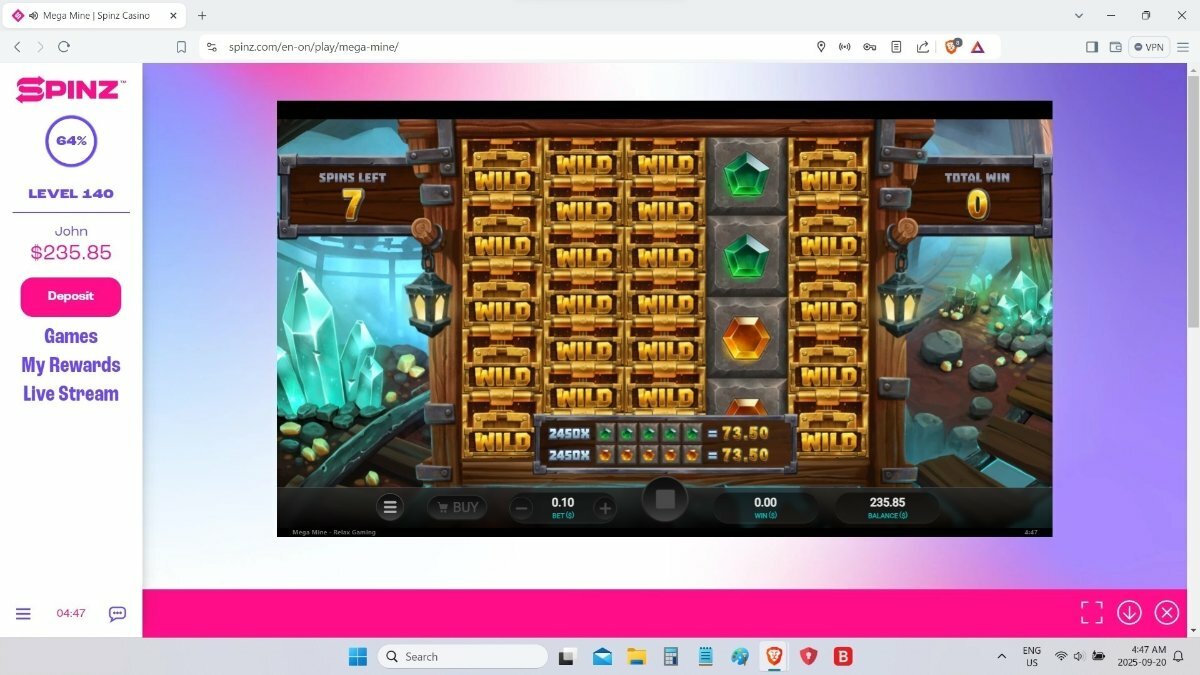Go to Games section
This screenshot has height=675, width=1200.
coord(71,336)
